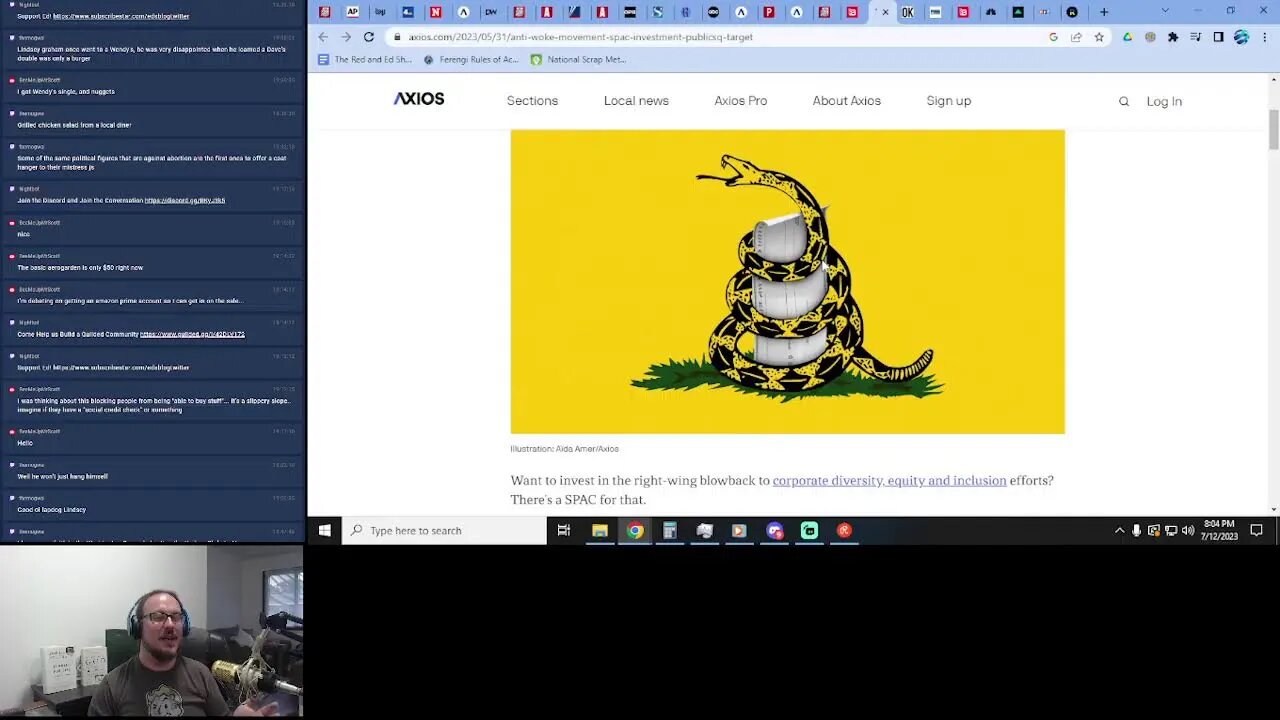
Task: Go back using the browser back arrow
Action: click(x=323, y=37)
